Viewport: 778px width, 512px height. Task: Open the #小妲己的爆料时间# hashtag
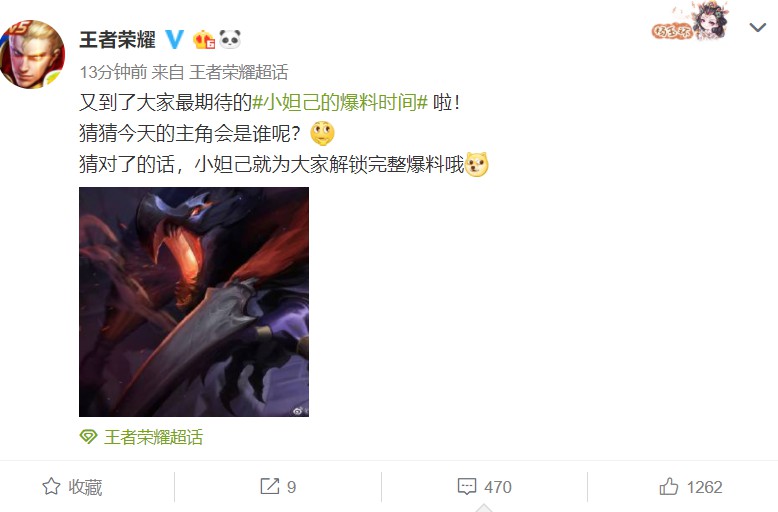[x=340, y=102]
